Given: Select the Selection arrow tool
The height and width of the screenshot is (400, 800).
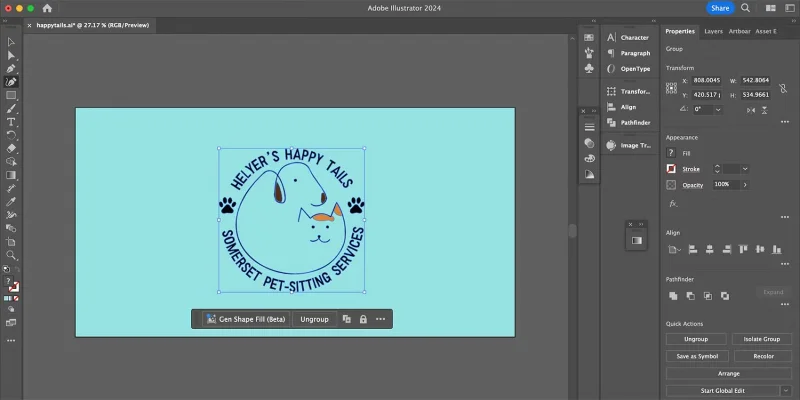Looking at the screenshot, I should point(11,42).
